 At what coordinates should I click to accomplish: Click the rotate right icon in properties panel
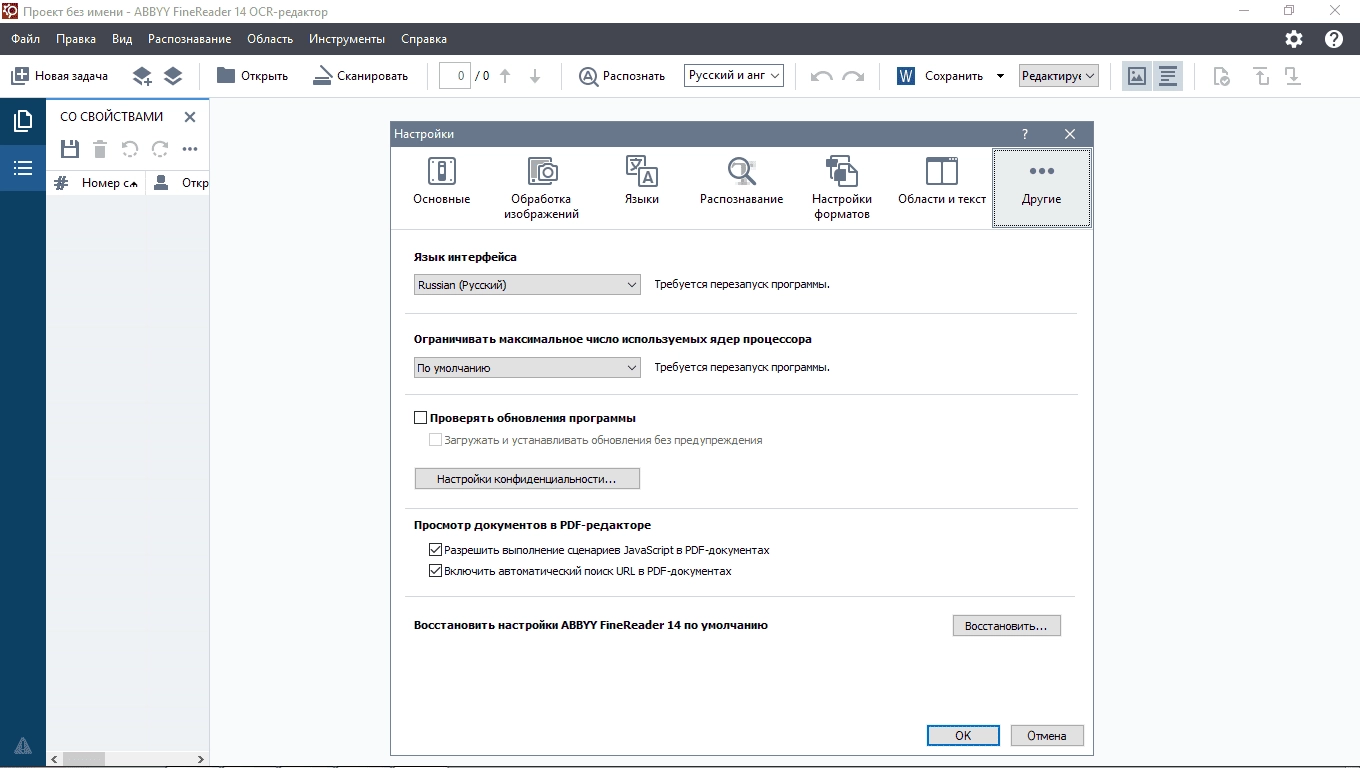pos(160,149)
